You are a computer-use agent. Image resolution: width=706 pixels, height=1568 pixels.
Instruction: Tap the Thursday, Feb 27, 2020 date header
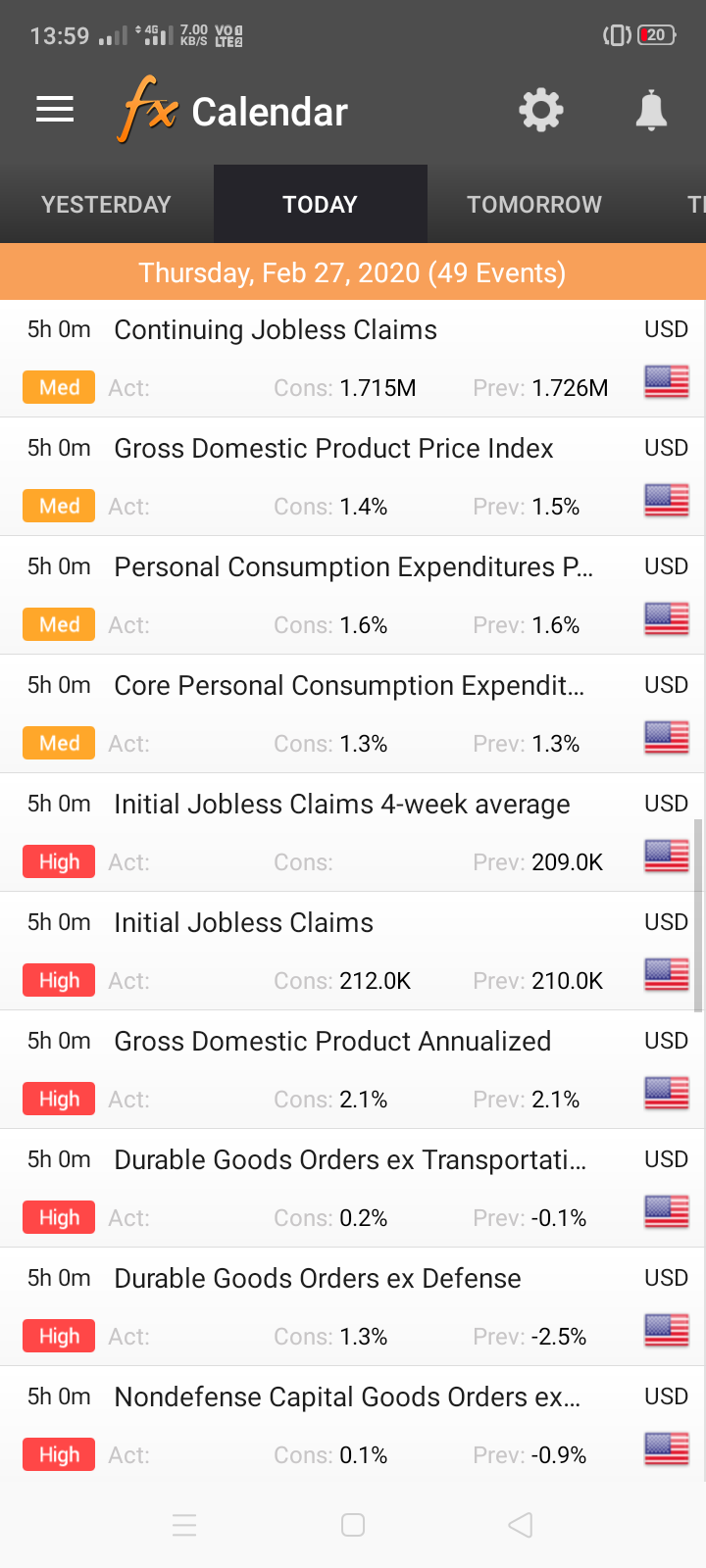click(x=352, y=272)
